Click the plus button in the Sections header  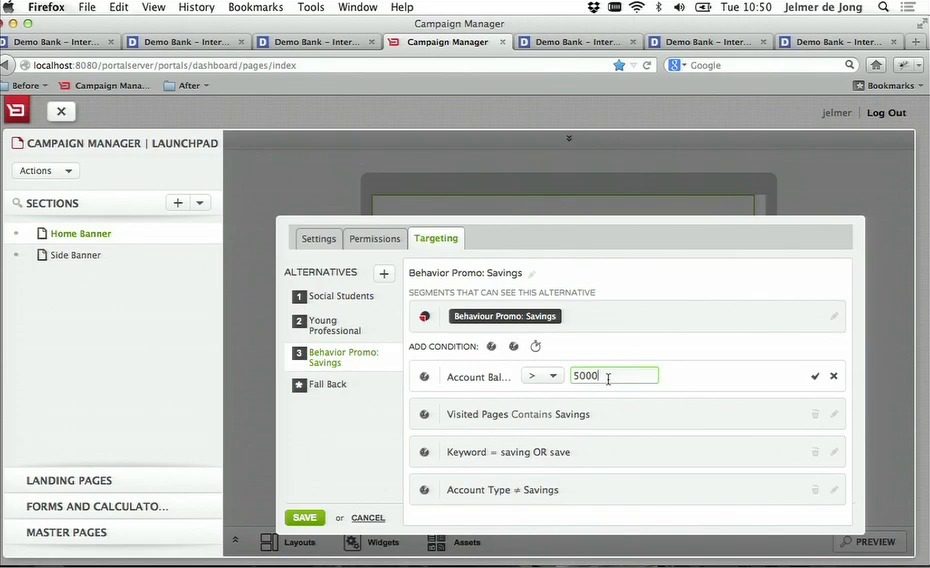pos(178,203)
